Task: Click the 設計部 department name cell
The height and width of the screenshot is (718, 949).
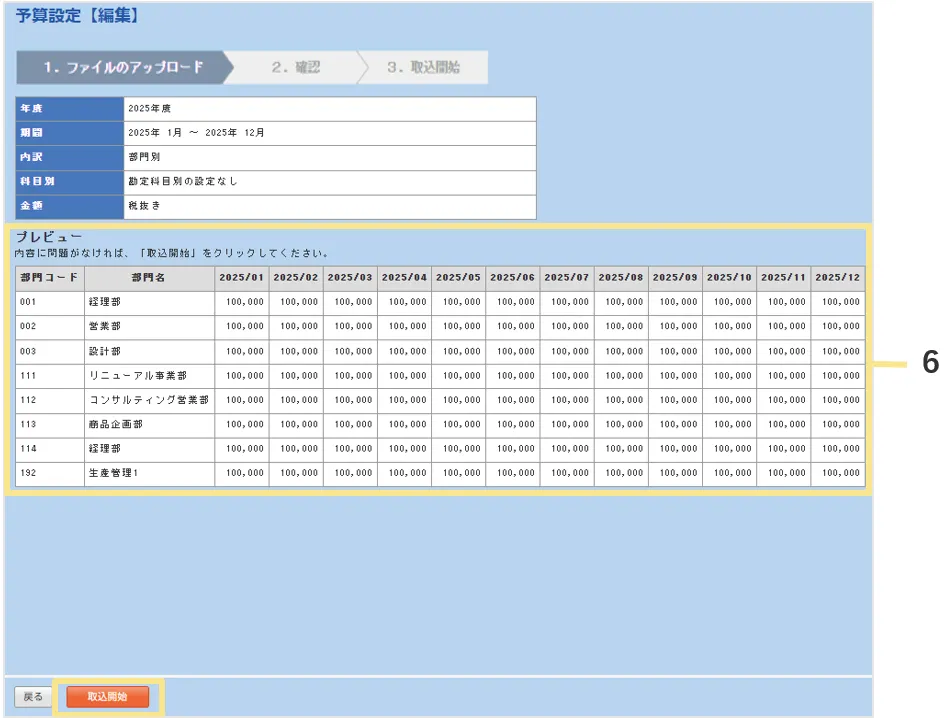Action: click(x=105, y=352)
